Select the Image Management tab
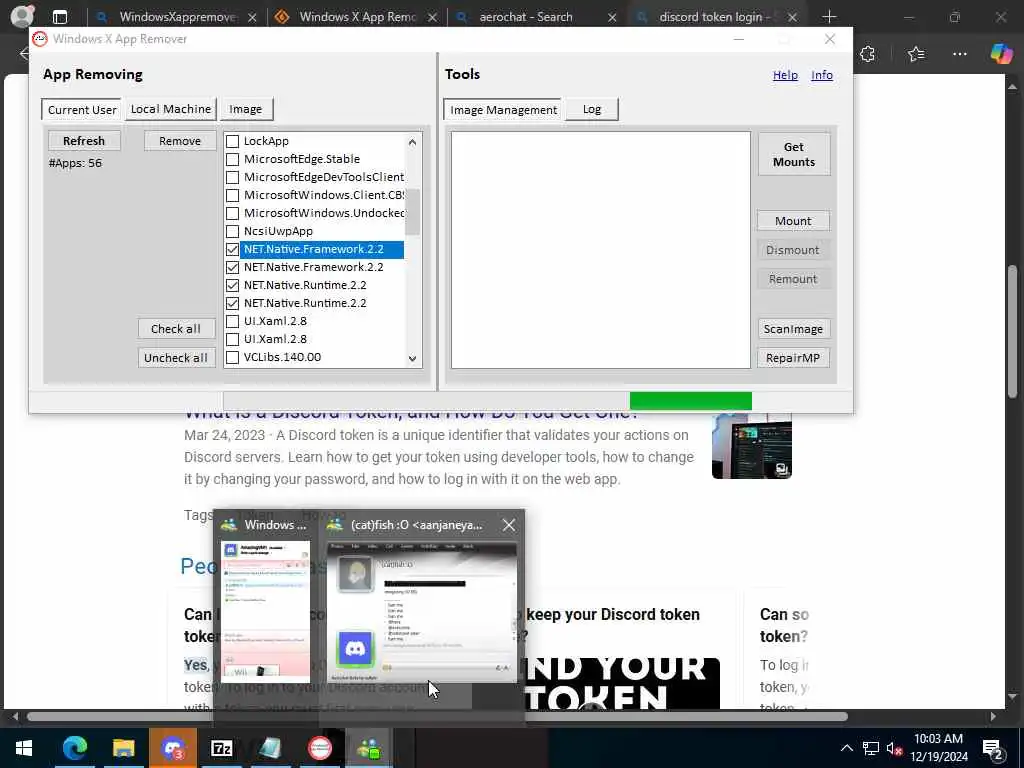Screen dimensions: 1024x768 point(503,109)
